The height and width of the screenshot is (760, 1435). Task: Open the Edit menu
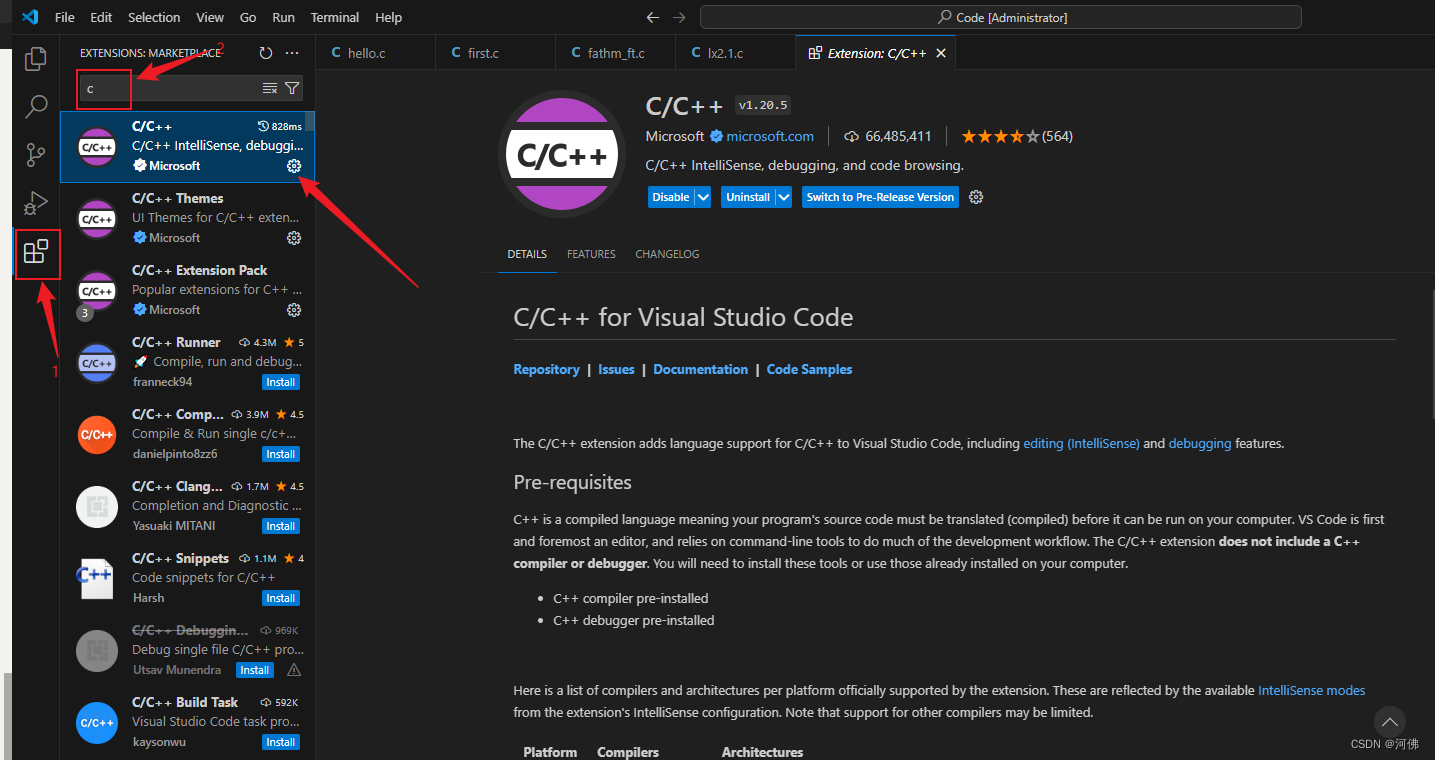click(x=101, y=17)
